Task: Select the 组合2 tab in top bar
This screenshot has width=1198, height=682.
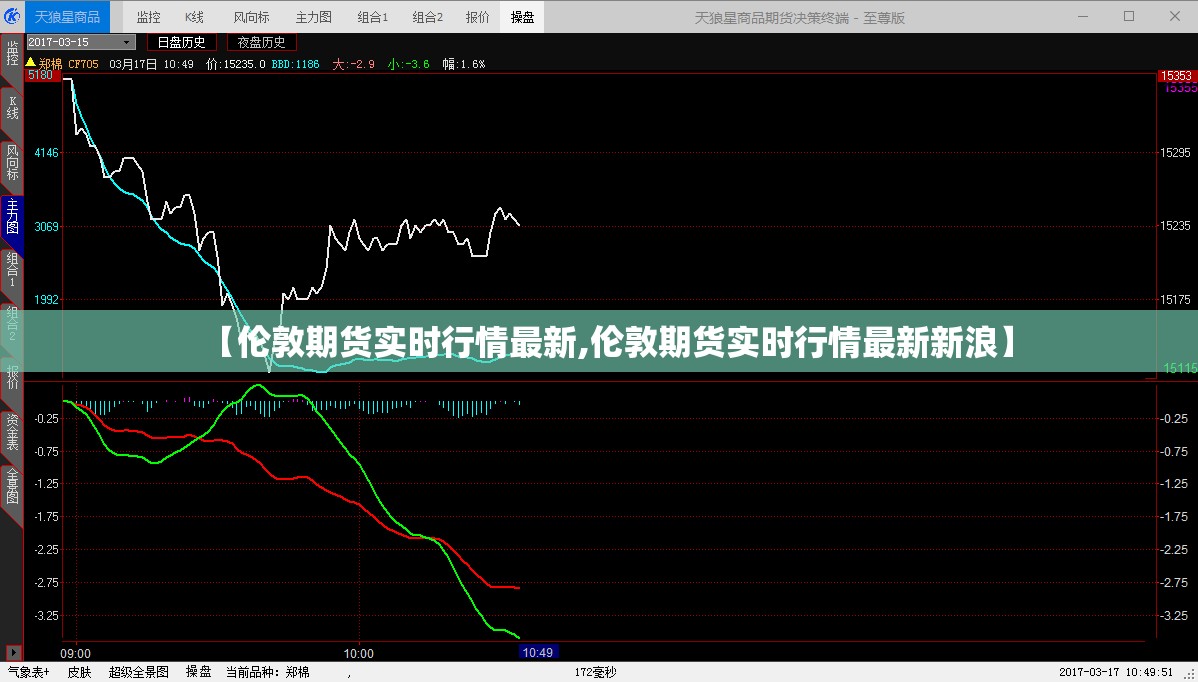Action: pyautogui.click(x=427, y=17)
